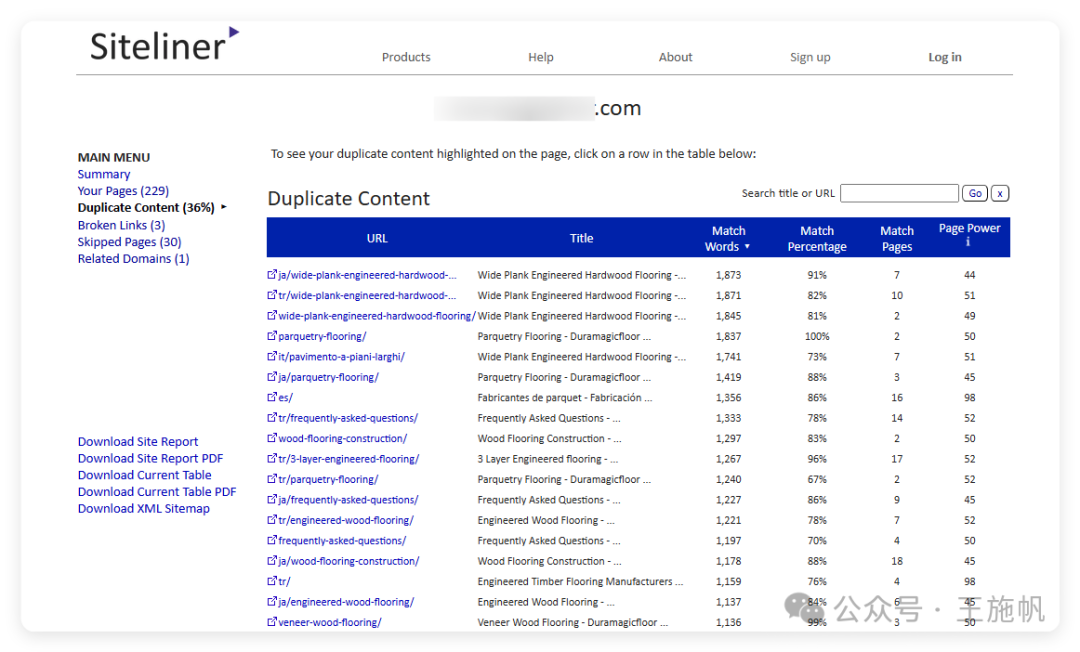Download Current Table
1080x652 pixels.
145,475
